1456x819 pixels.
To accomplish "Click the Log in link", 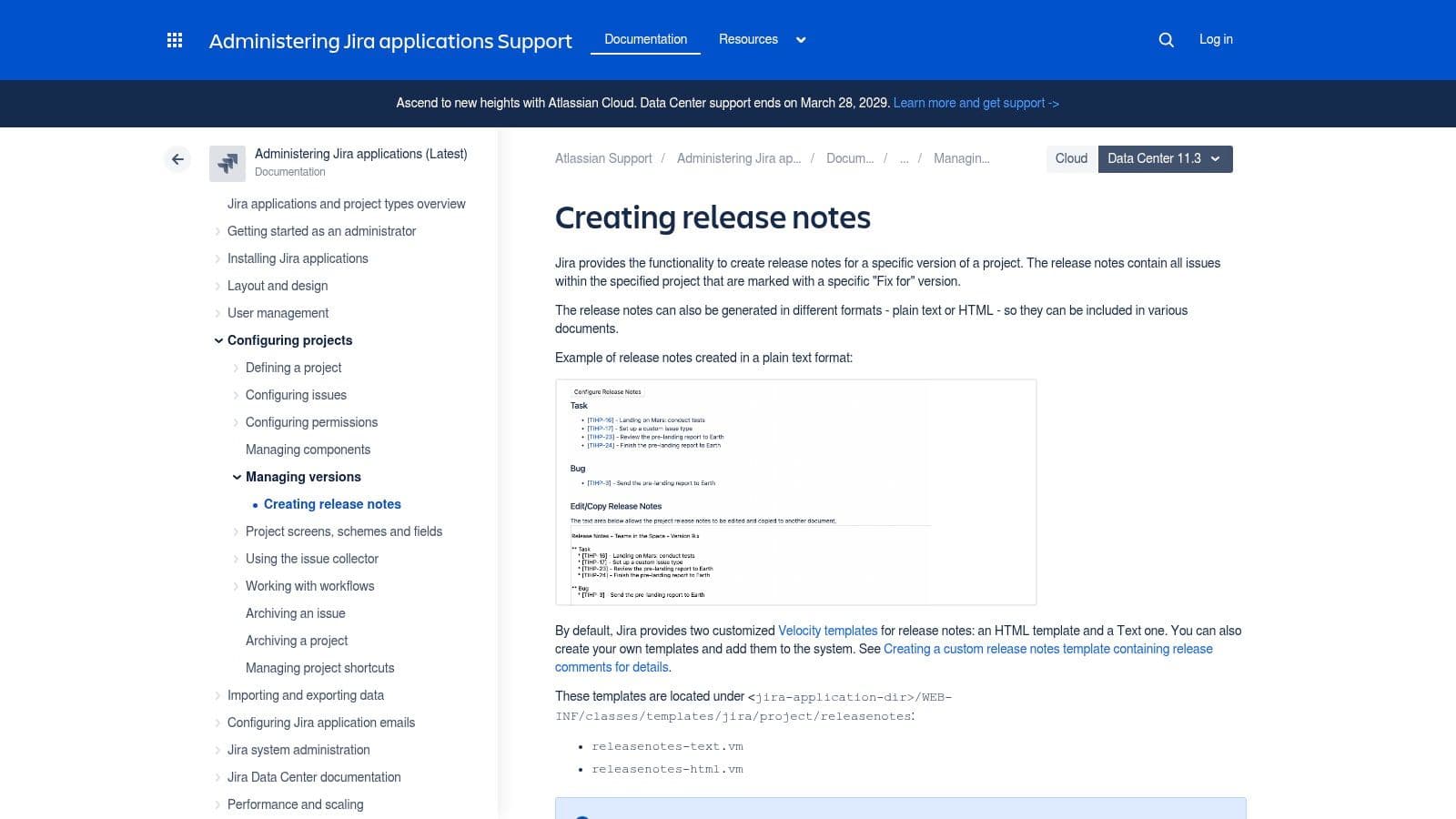I will [1216, 39].
